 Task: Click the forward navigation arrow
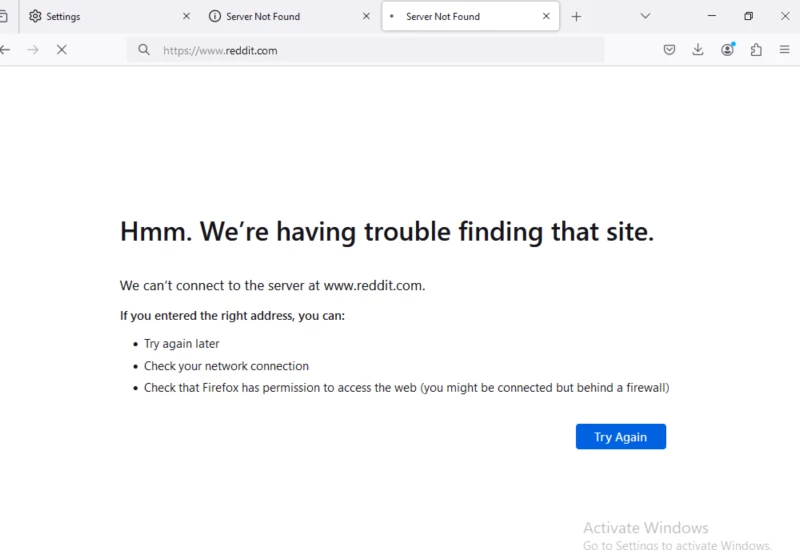[33, 50]
